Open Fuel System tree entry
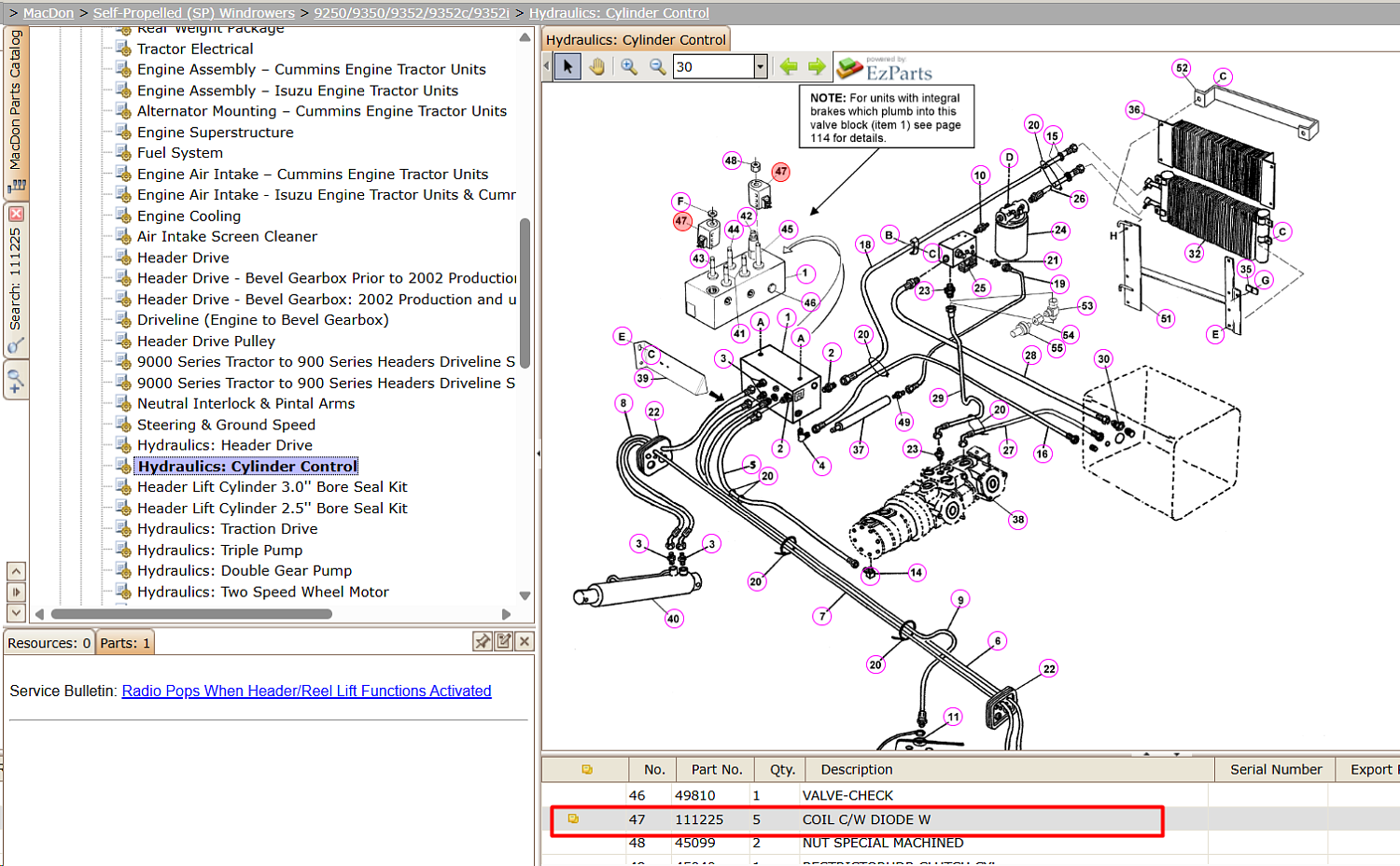This screenshot has width=1400, height=866. point(180,153)
